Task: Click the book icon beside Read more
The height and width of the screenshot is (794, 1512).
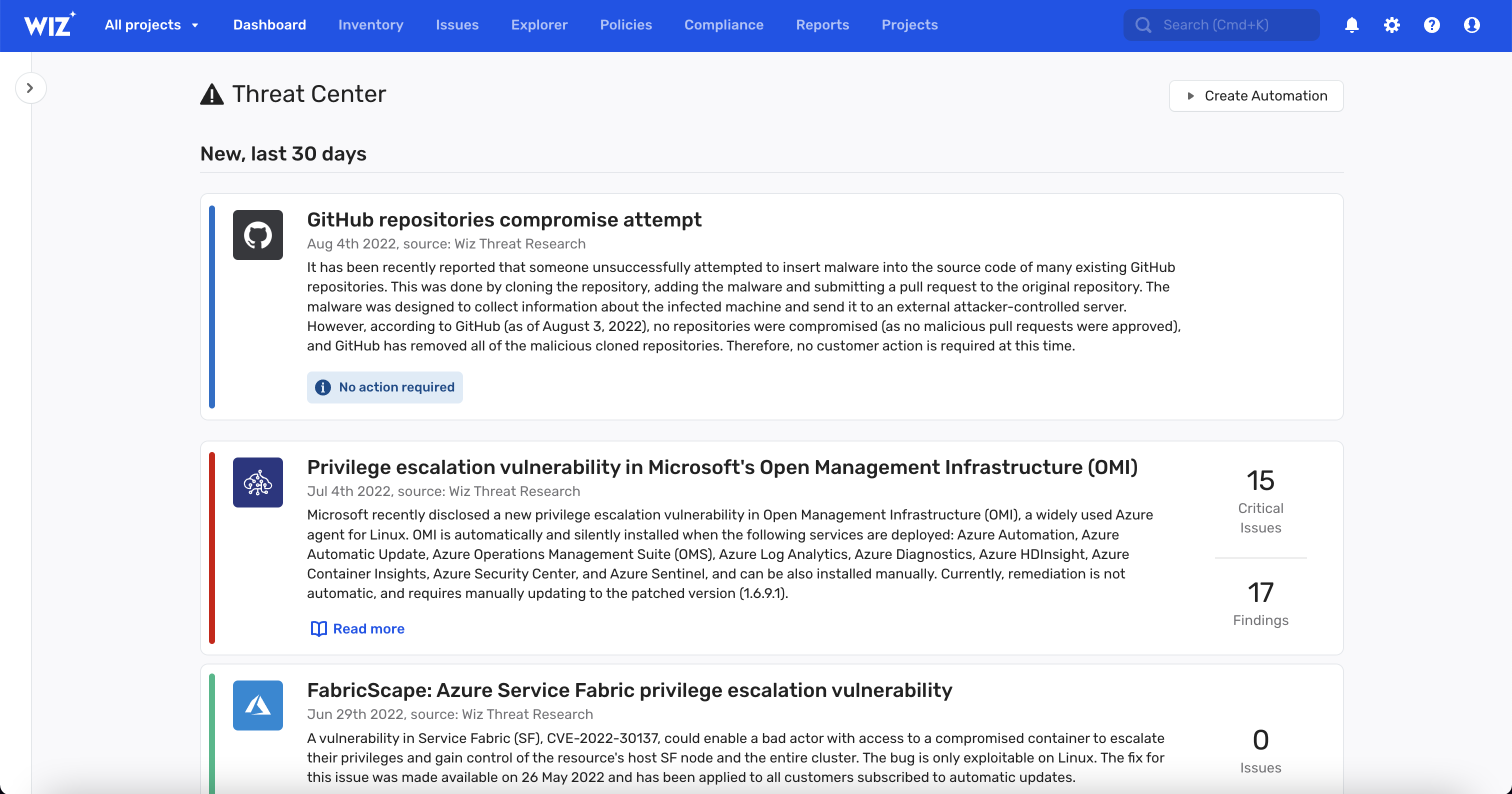Action: tap(318, 628)
